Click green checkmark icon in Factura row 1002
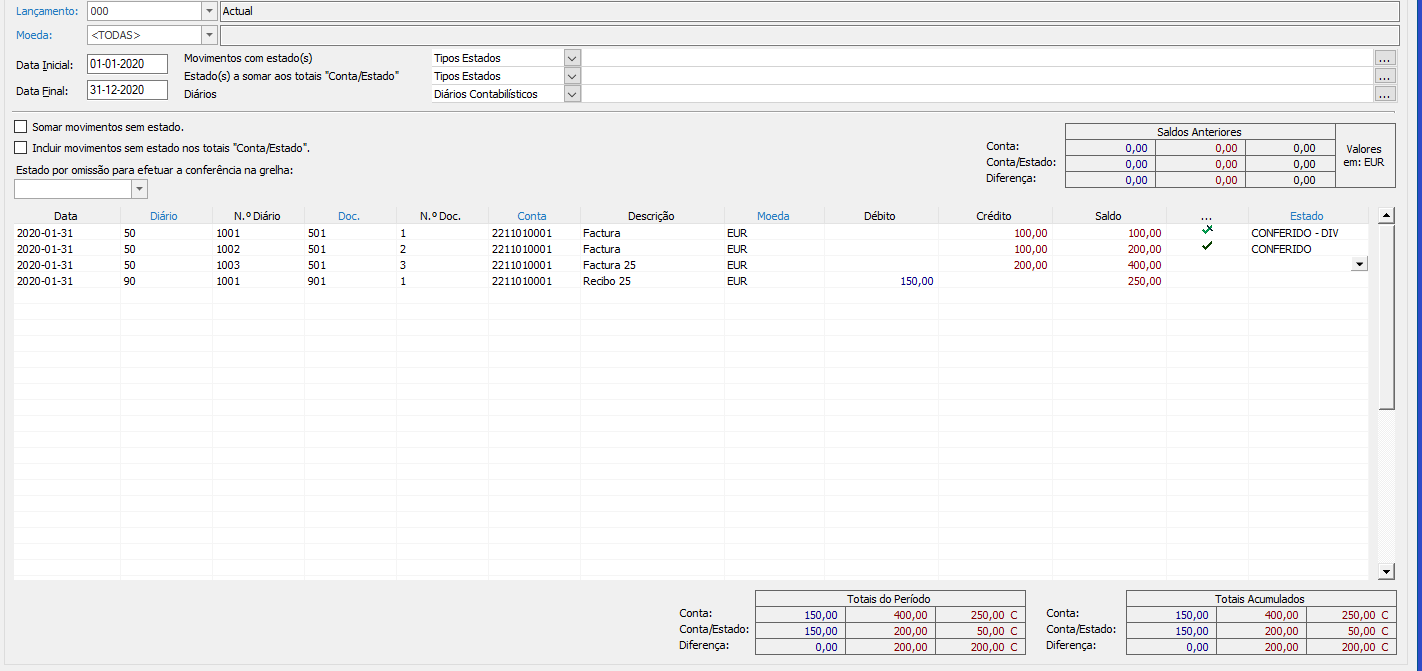This screenshot has height=671, width=1422. click(x=1207, y=246)
